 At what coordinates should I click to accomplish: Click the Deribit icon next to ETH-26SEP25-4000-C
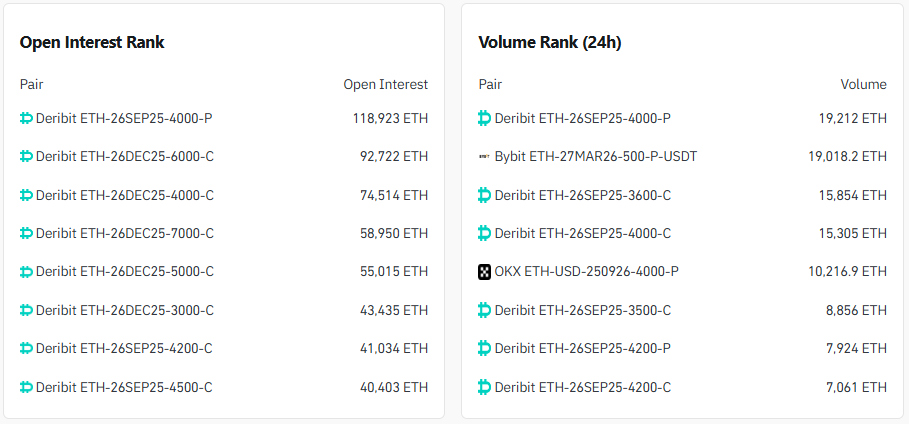[x=485, y=233]
